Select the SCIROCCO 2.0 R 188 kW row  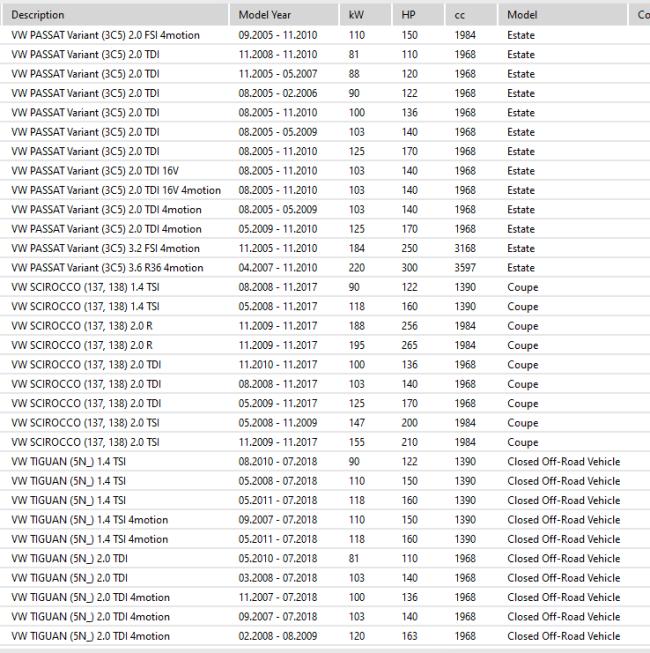coord(325,326)
